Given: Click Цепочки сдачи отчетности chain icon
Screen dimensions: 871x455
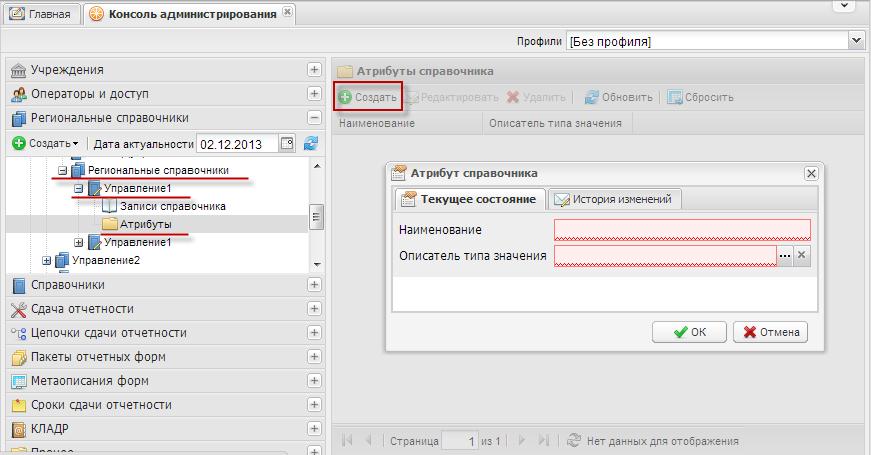Looking at the screenshot, I should 18,333.
